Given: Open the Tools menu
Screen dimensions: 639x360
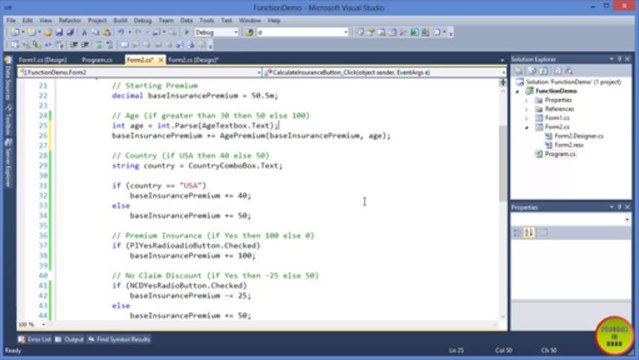Looking at the screenshot, I should pos(207,20).
